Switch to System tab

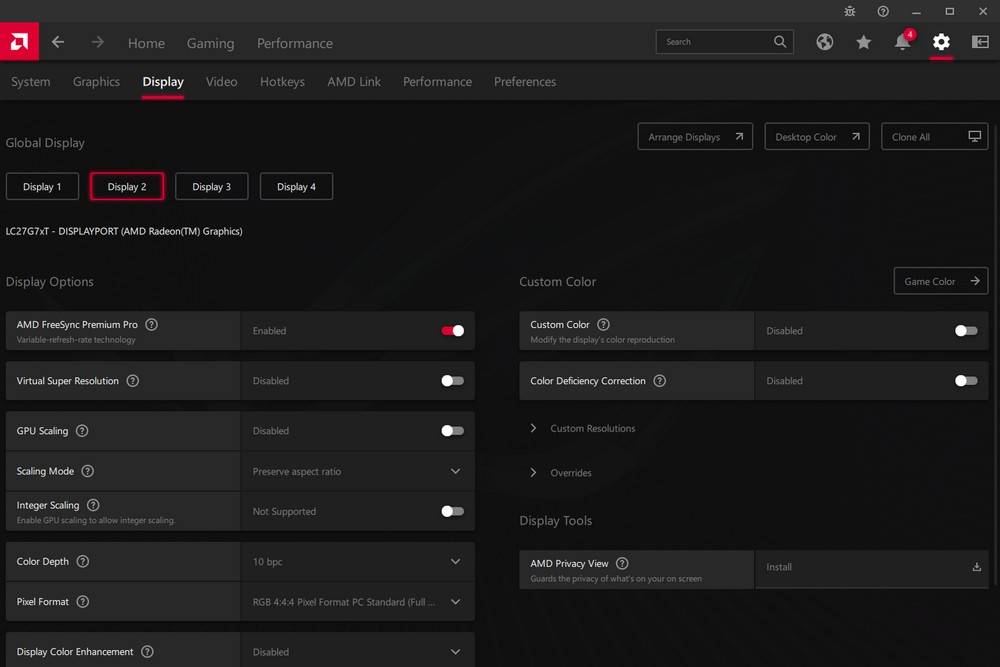[31, 82]
